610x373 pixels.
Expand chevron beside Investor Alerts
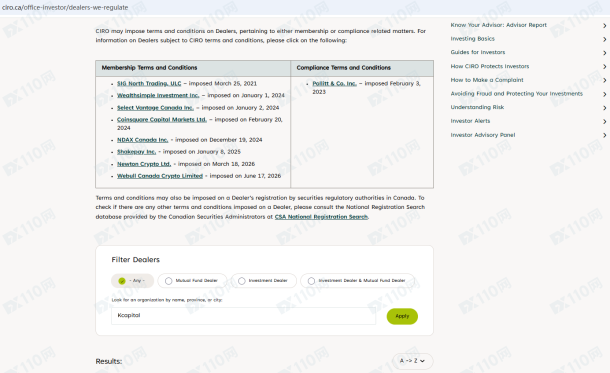(605, 122)
